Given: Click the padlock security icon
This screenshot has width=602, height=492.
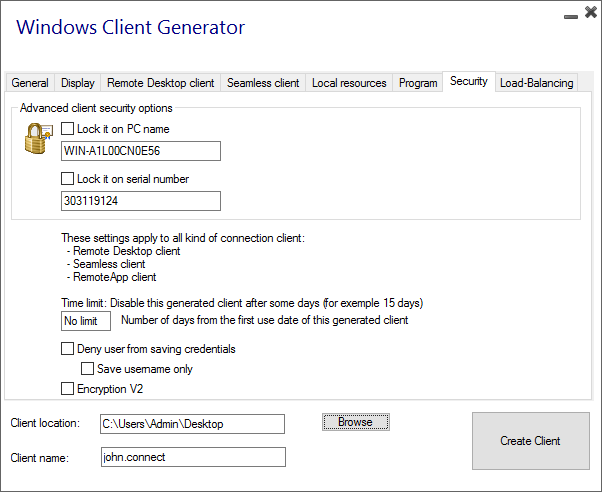Looking at the screenshot, I should (38, 138).
